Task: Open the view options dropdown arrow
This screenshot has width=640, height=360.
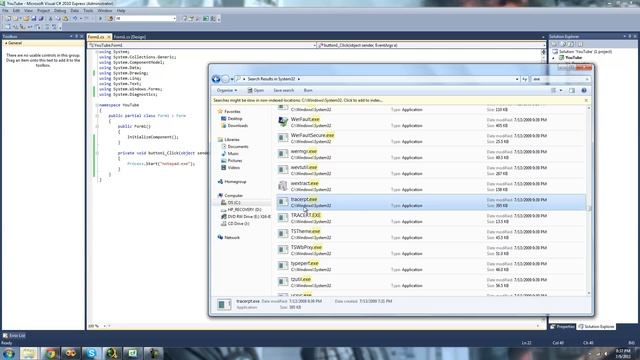Action: (561, 90)
